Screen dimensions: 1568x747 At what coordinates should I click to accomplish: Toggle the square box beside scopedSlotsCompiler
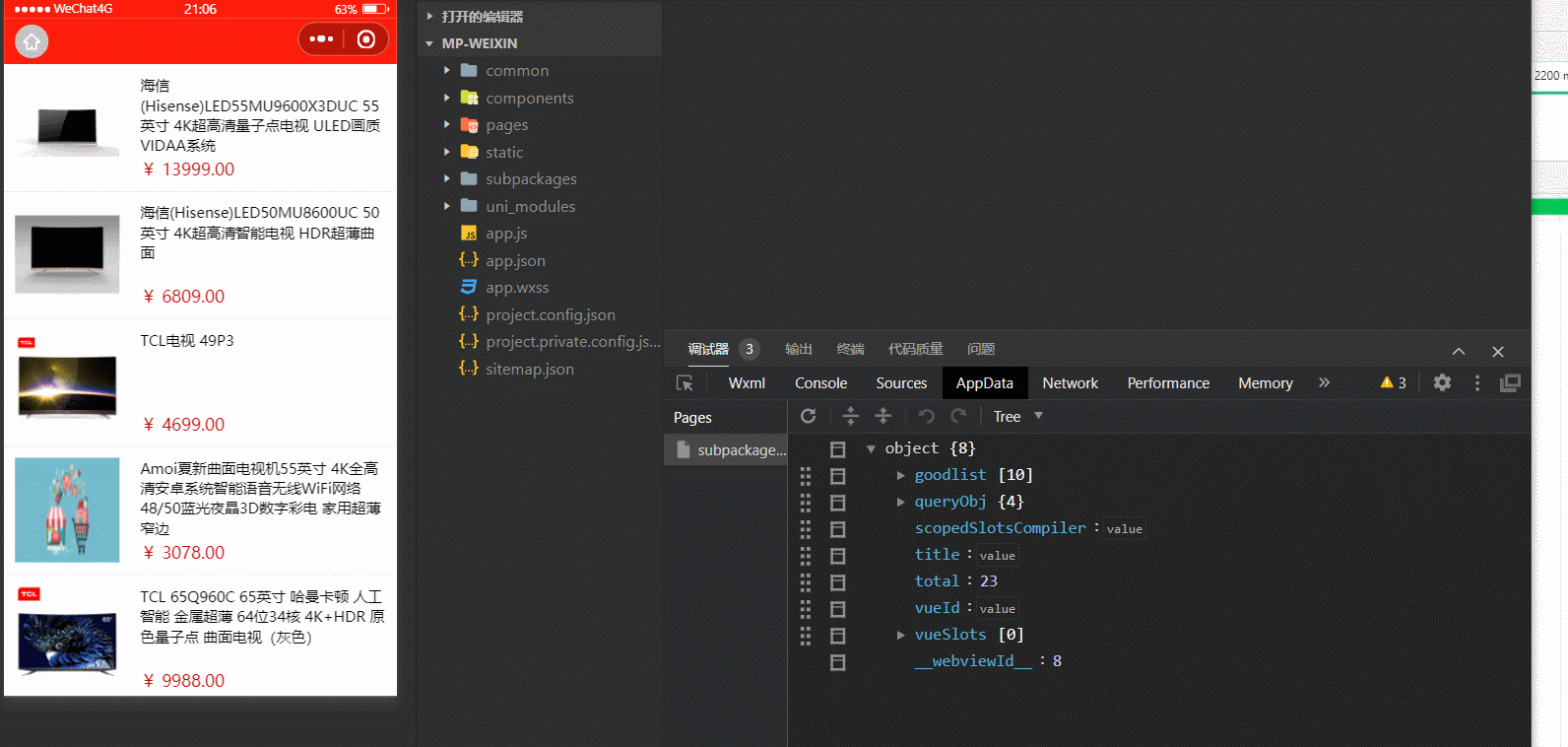838,529
